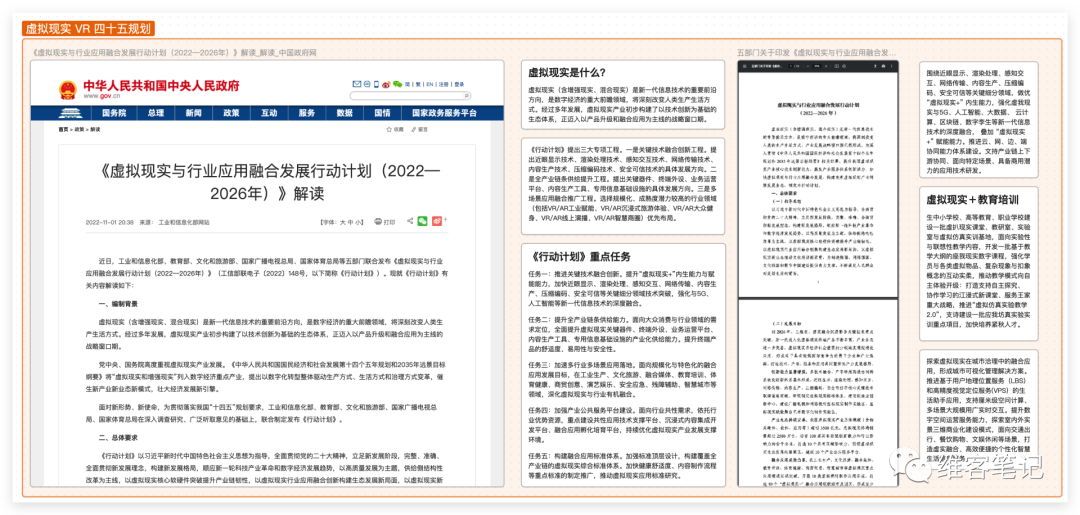Open the green WeChat icon in gov.cn header

[x=397, y=84]
